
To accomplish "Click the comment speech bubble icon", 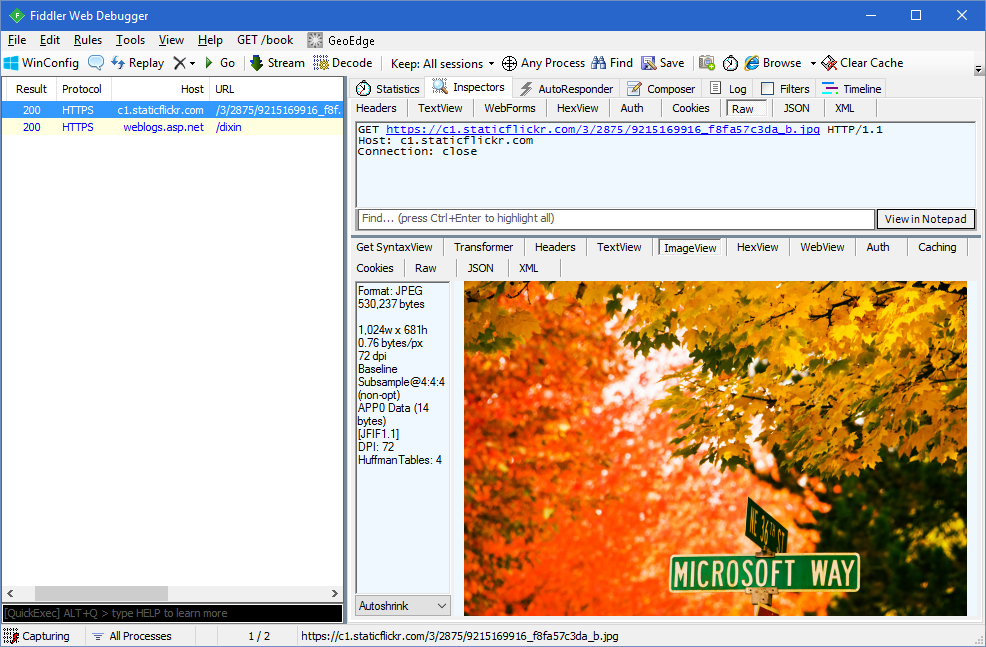I will coord(96,63).
